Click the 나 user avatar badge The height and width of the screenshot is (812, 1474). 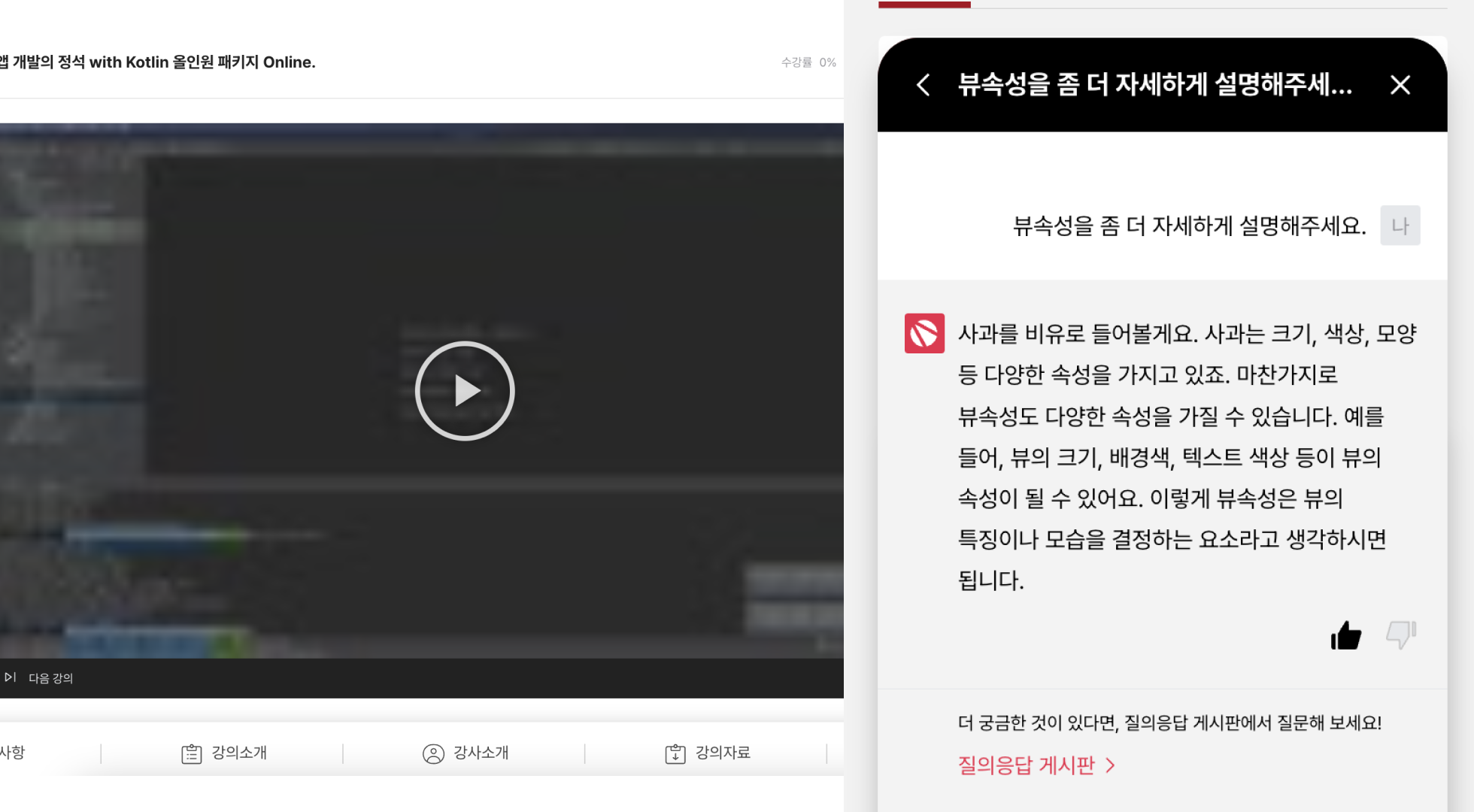(x=1400, y=226)
